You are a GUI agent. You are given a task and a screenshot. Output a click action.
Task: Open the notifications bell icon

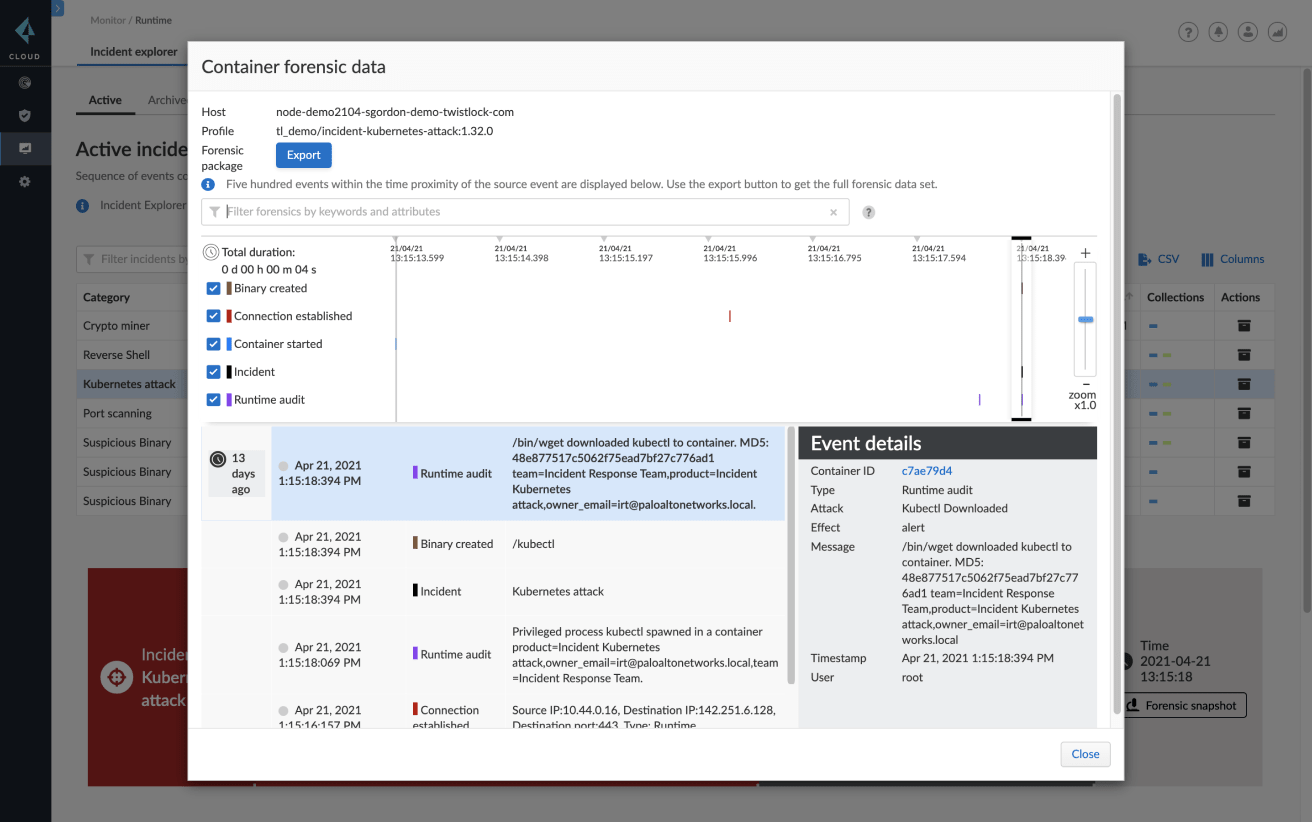(x=1218, y=32)
